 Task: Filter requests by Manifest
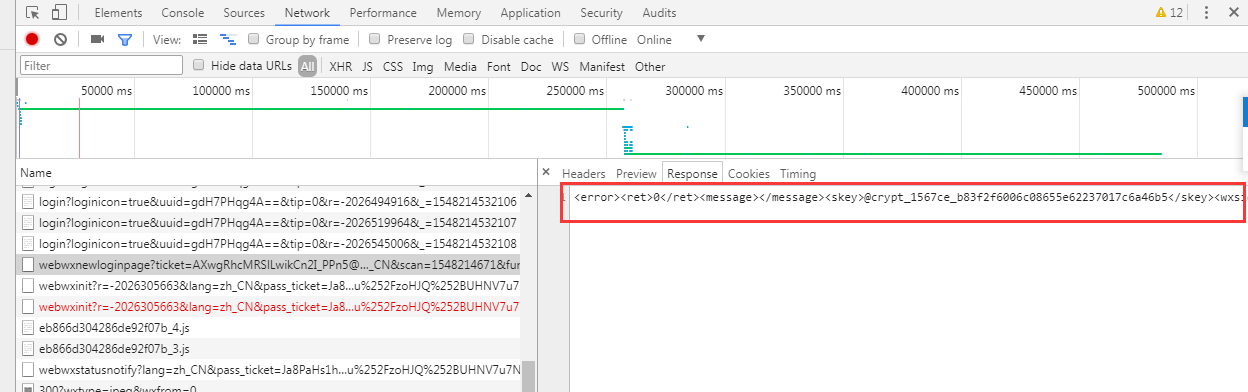[602, 67]
